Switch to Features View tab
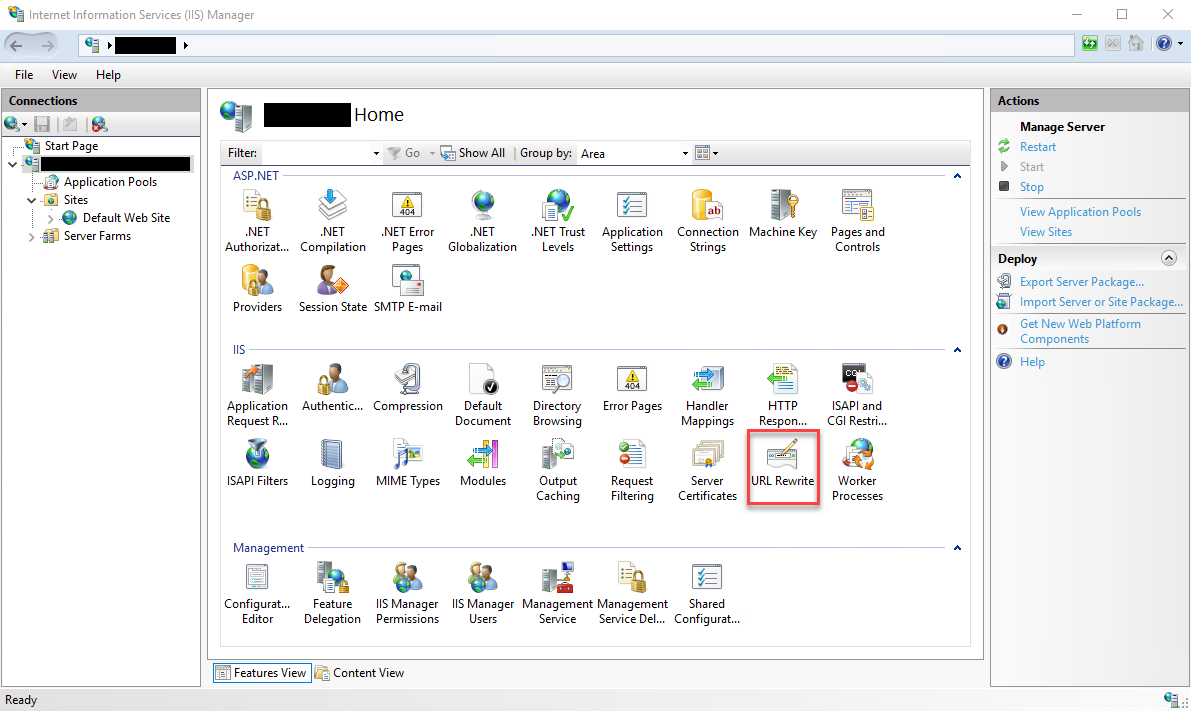The height and width of the screenshot is (711, 1191). click(262, 673)
